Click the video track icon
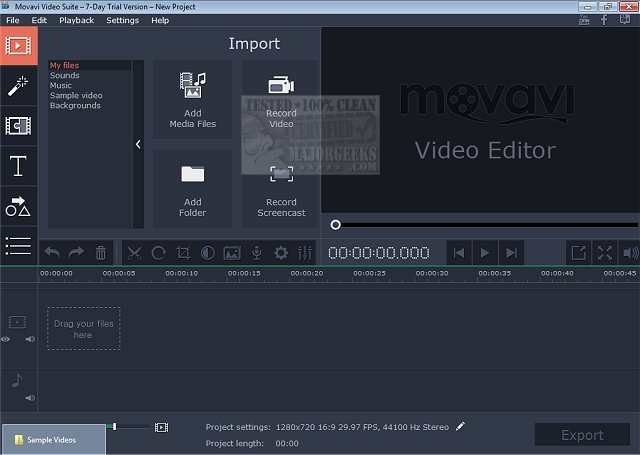This screenshot has height=455, width=640. [18, 322]
